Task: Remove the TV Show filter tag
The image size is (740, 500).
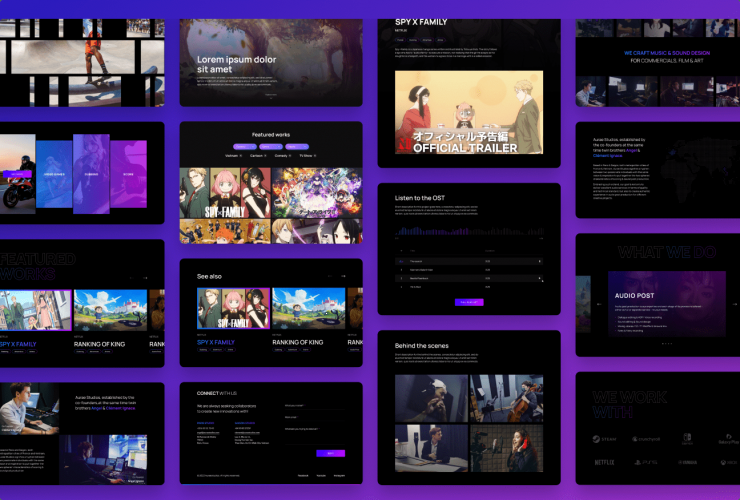Action: [315, 155]
